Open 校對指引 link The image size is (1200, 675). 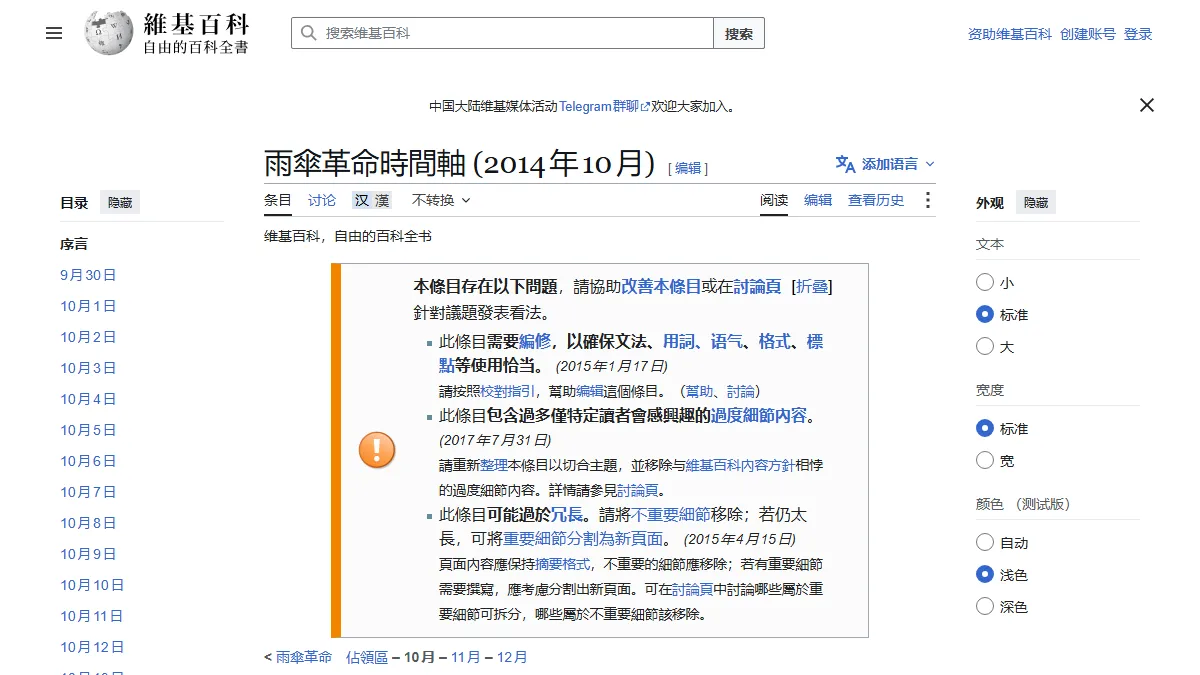pos(507,391)
